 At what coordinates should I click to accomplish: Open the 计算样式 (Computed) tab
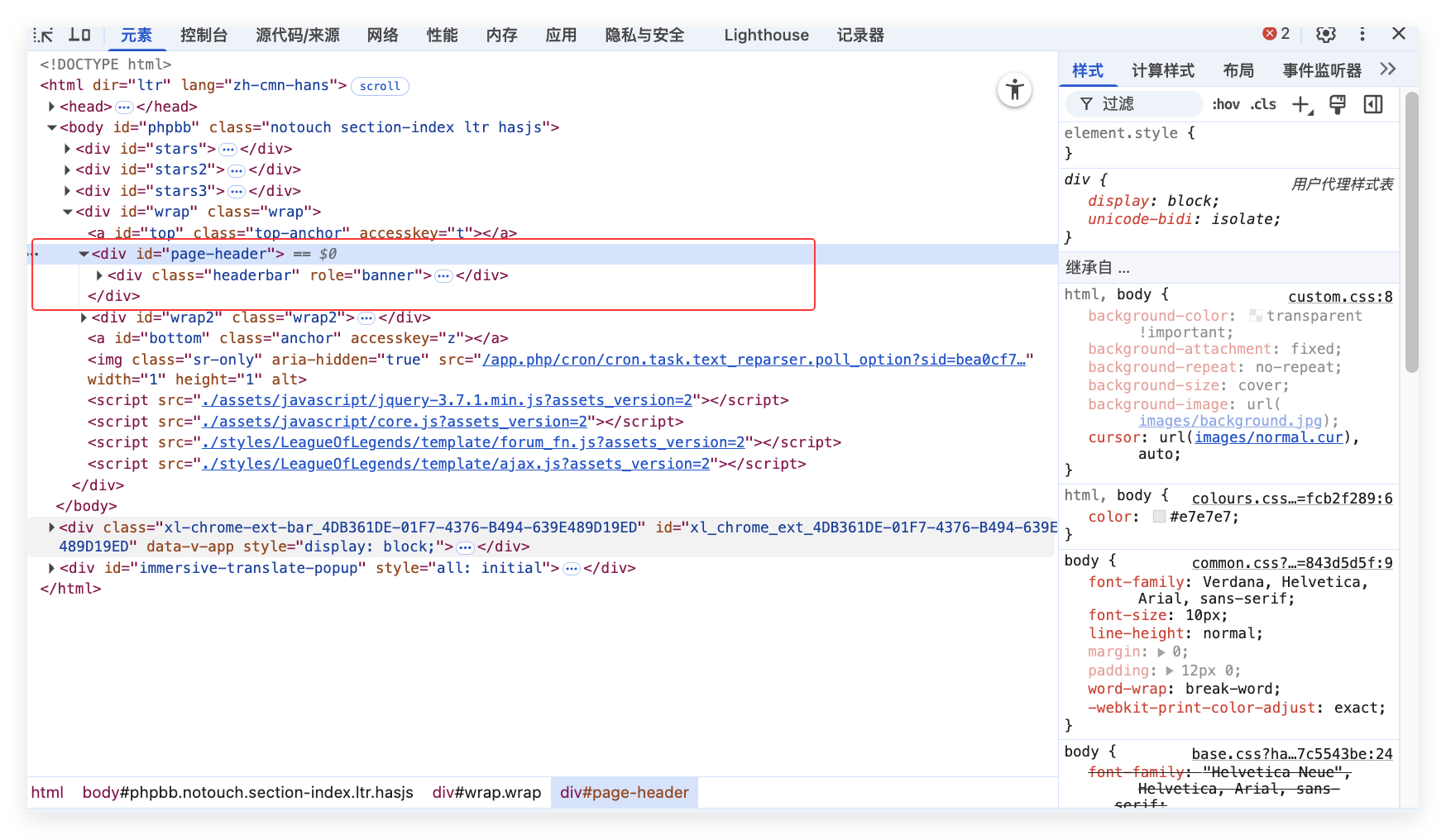click(x=1162, y=70)
